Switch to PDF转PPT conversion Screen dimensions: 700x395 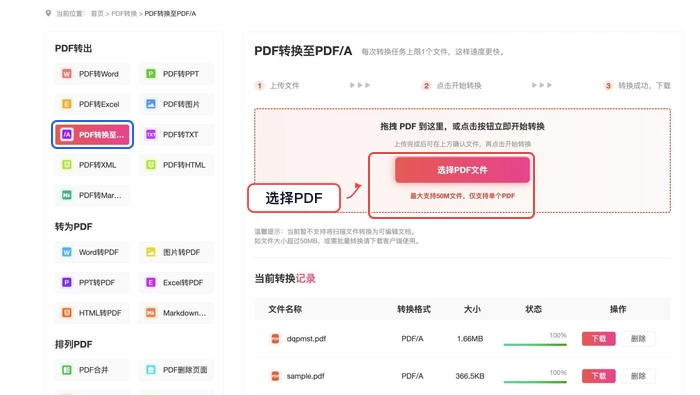(176, 74)
